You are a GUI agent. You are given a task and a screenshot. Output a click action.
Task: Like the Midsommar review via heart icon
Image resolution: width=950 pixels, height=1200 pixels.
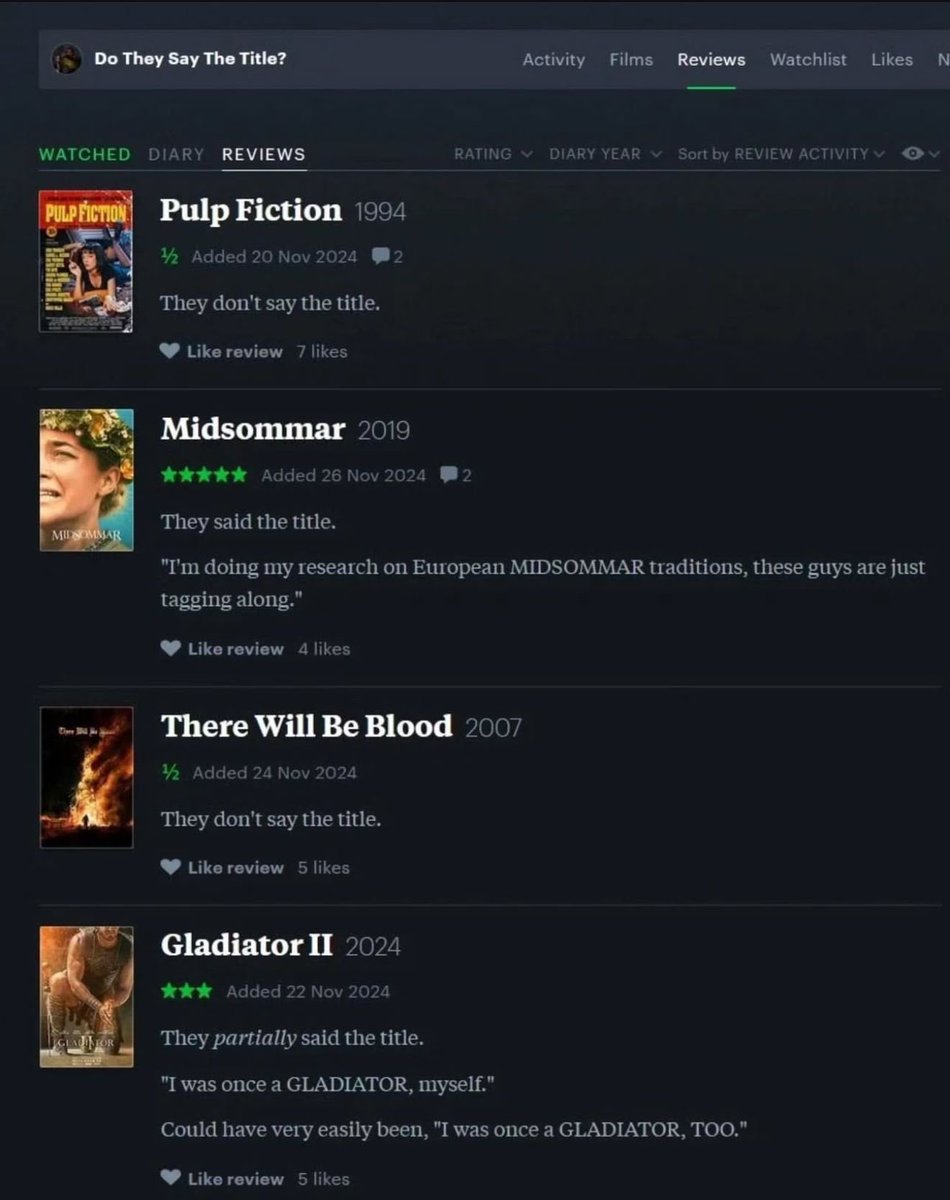point(170,648)
